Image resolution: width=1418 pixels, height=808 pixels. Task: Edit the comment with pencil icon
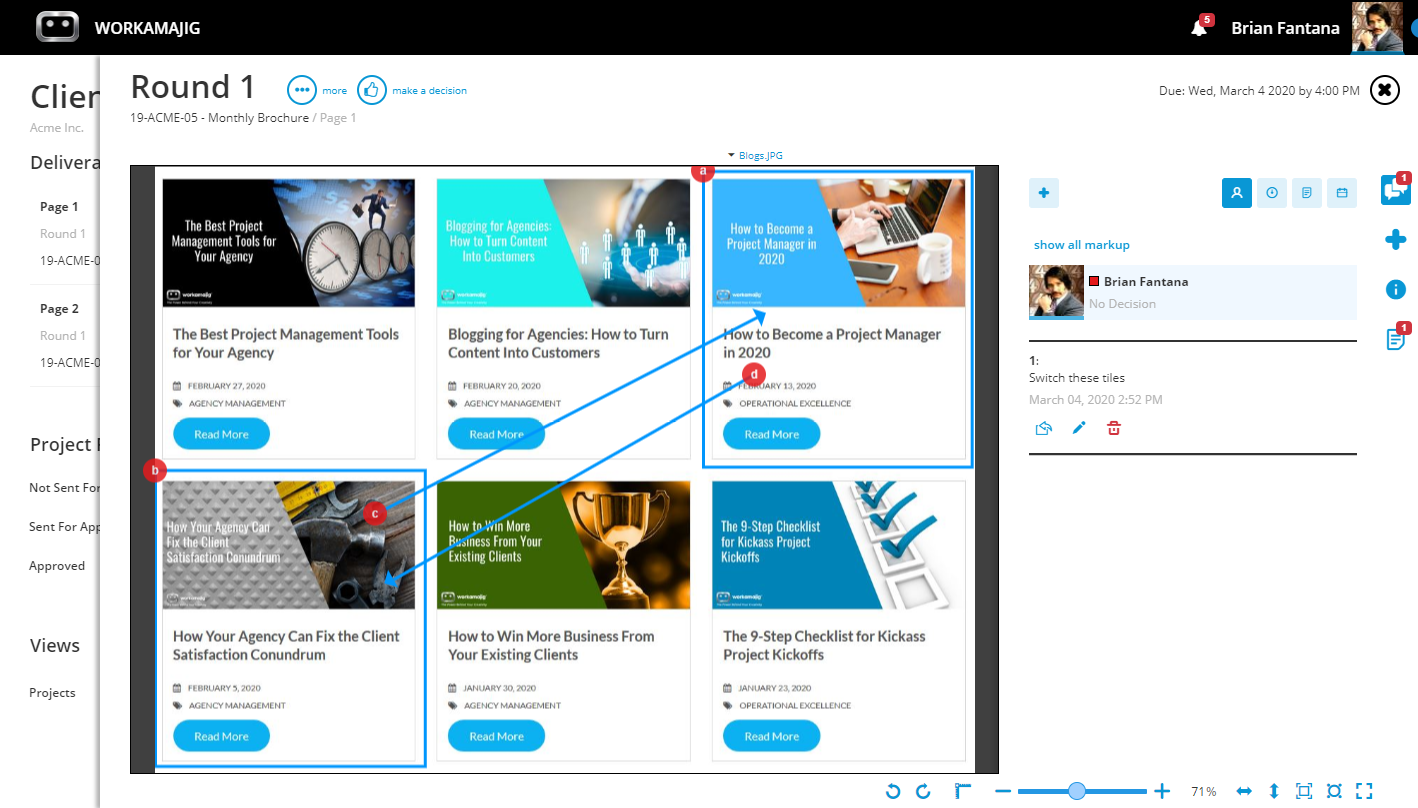(1079, 428)
